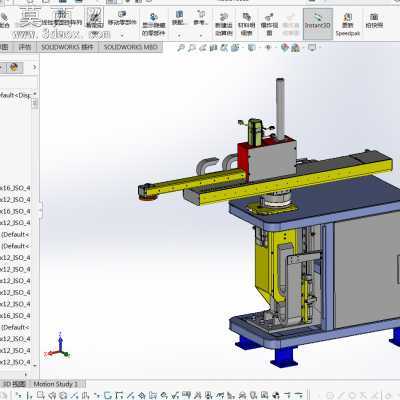Viewport: 400px width, 400px height.
Task: Create Exploded View
Action: pos(269,24)
